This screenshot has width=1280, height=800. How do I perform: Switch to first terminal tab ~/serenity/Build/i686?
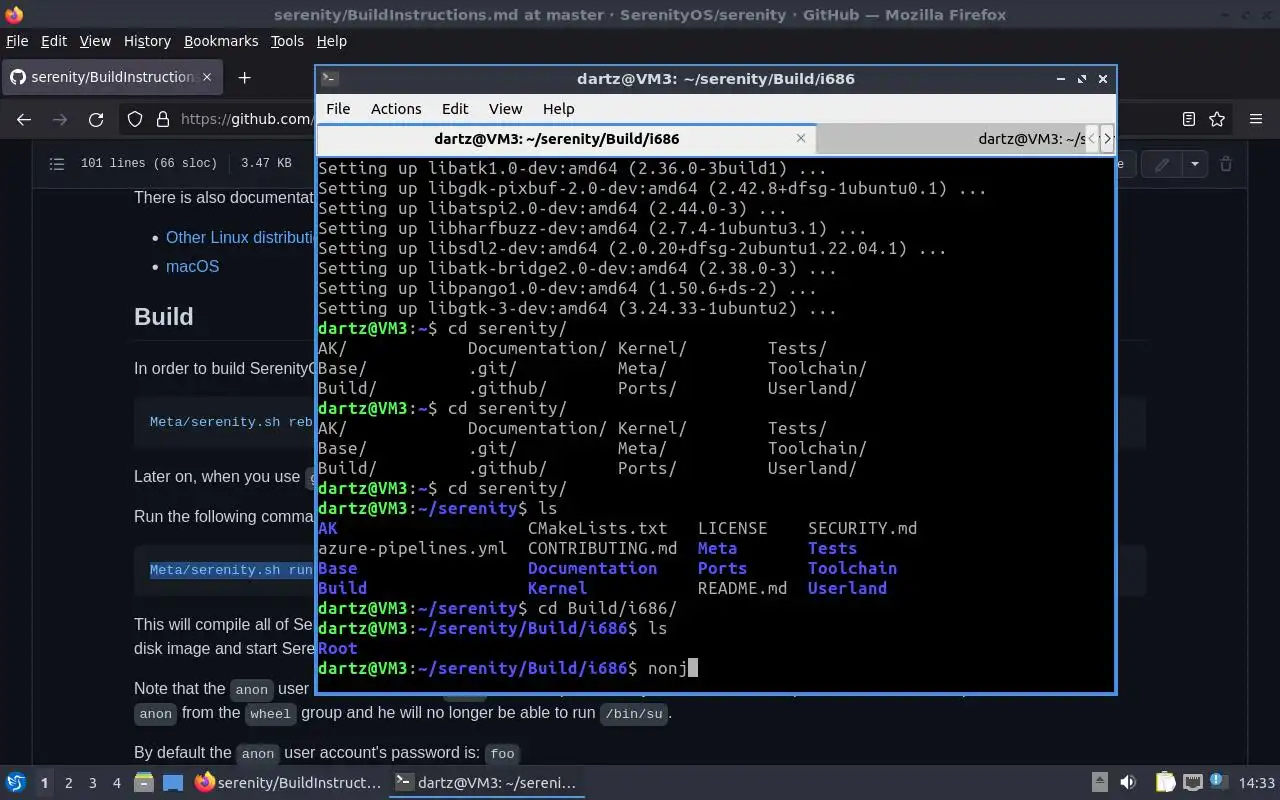click(x=566, y=139)
